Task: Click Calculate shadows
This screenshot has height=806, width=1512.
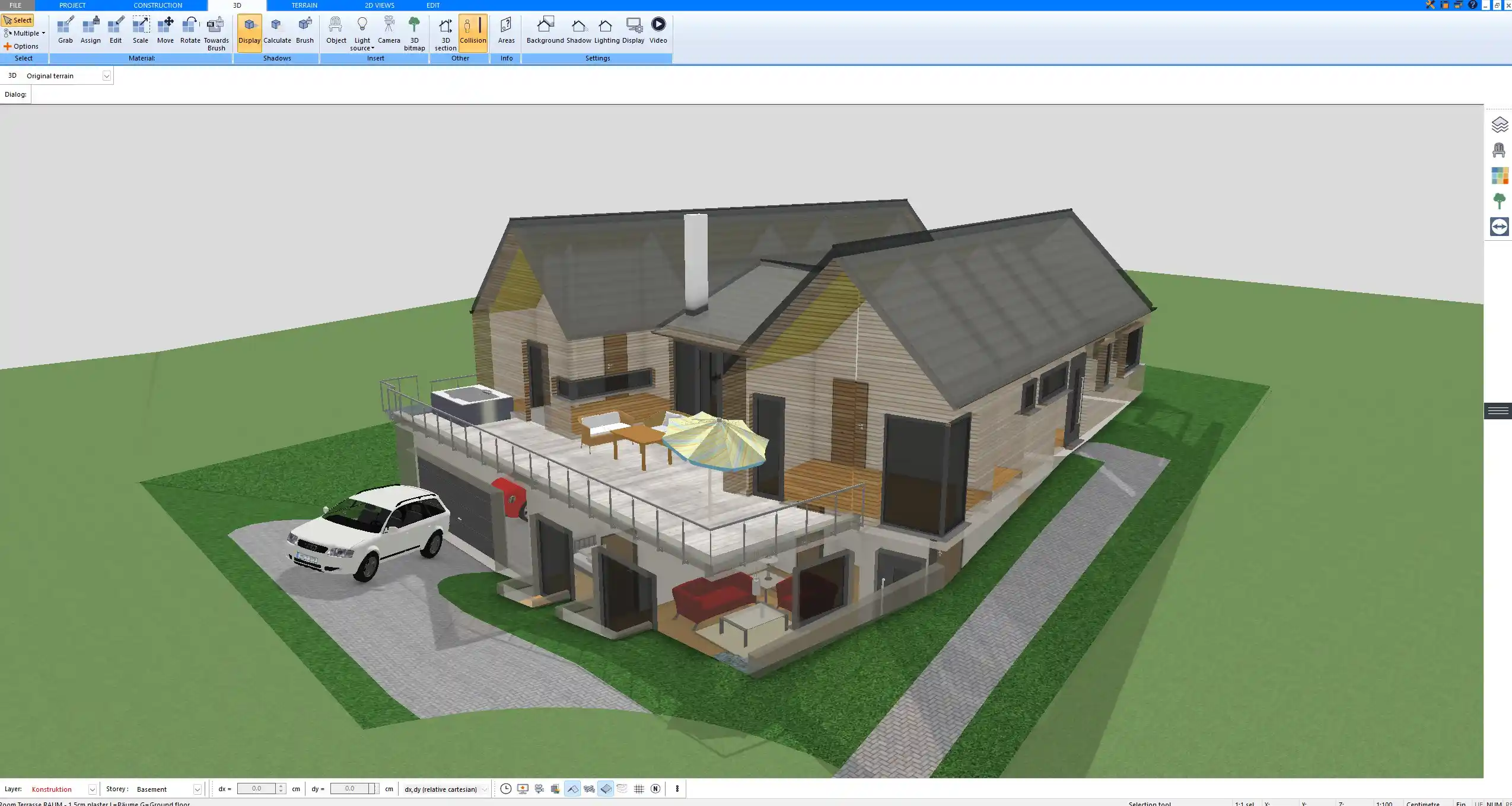Action: [x=277, y=30]
